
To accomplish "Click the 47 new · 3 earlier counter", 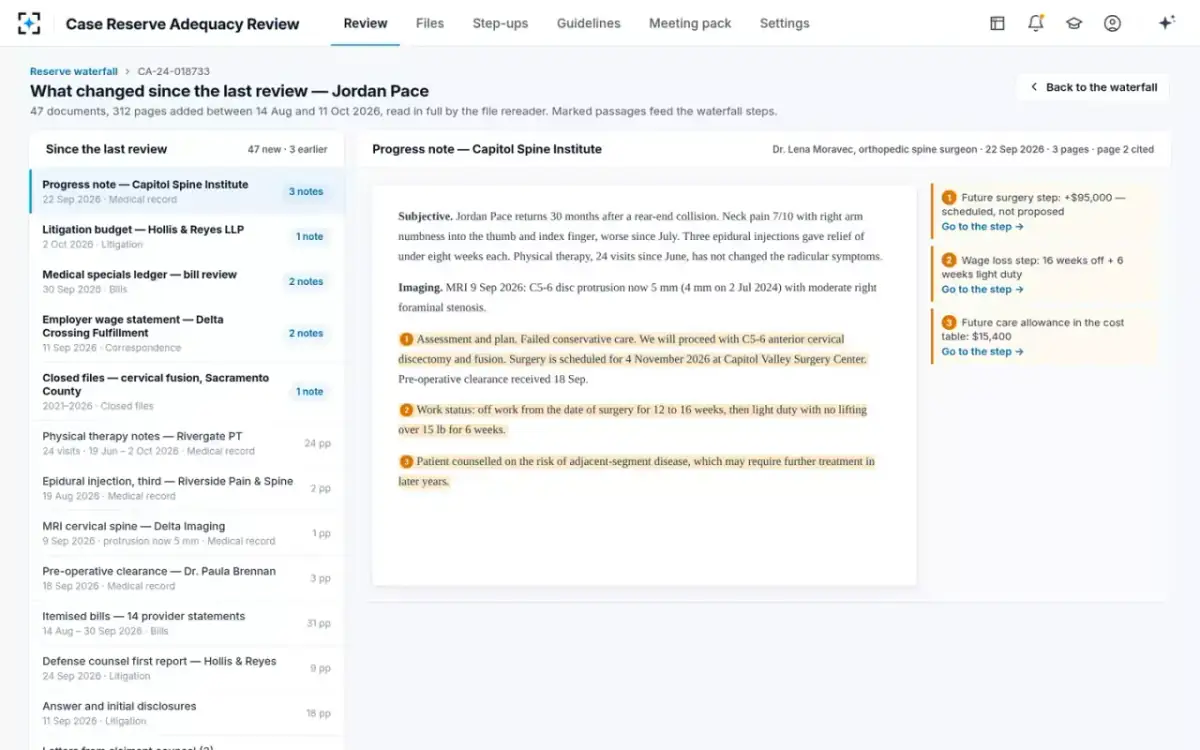I will [x=288, y=149].
